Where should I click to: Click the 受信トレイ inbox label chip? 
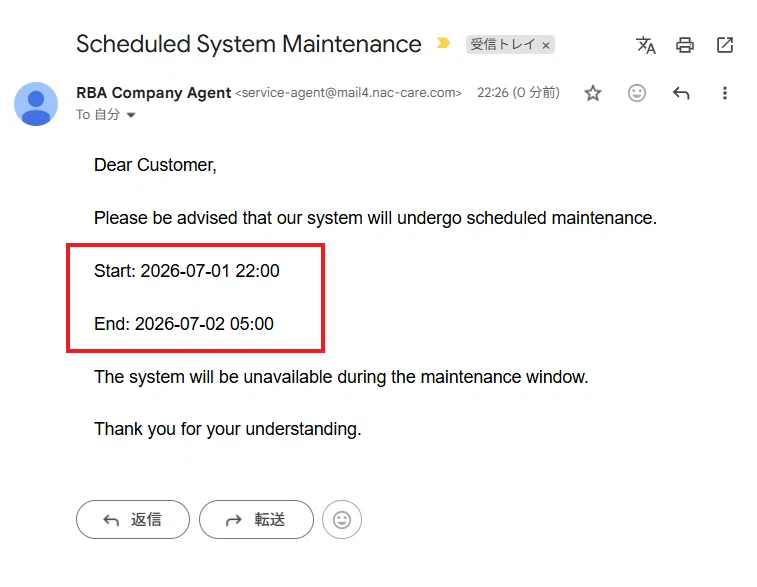point(503,44)
